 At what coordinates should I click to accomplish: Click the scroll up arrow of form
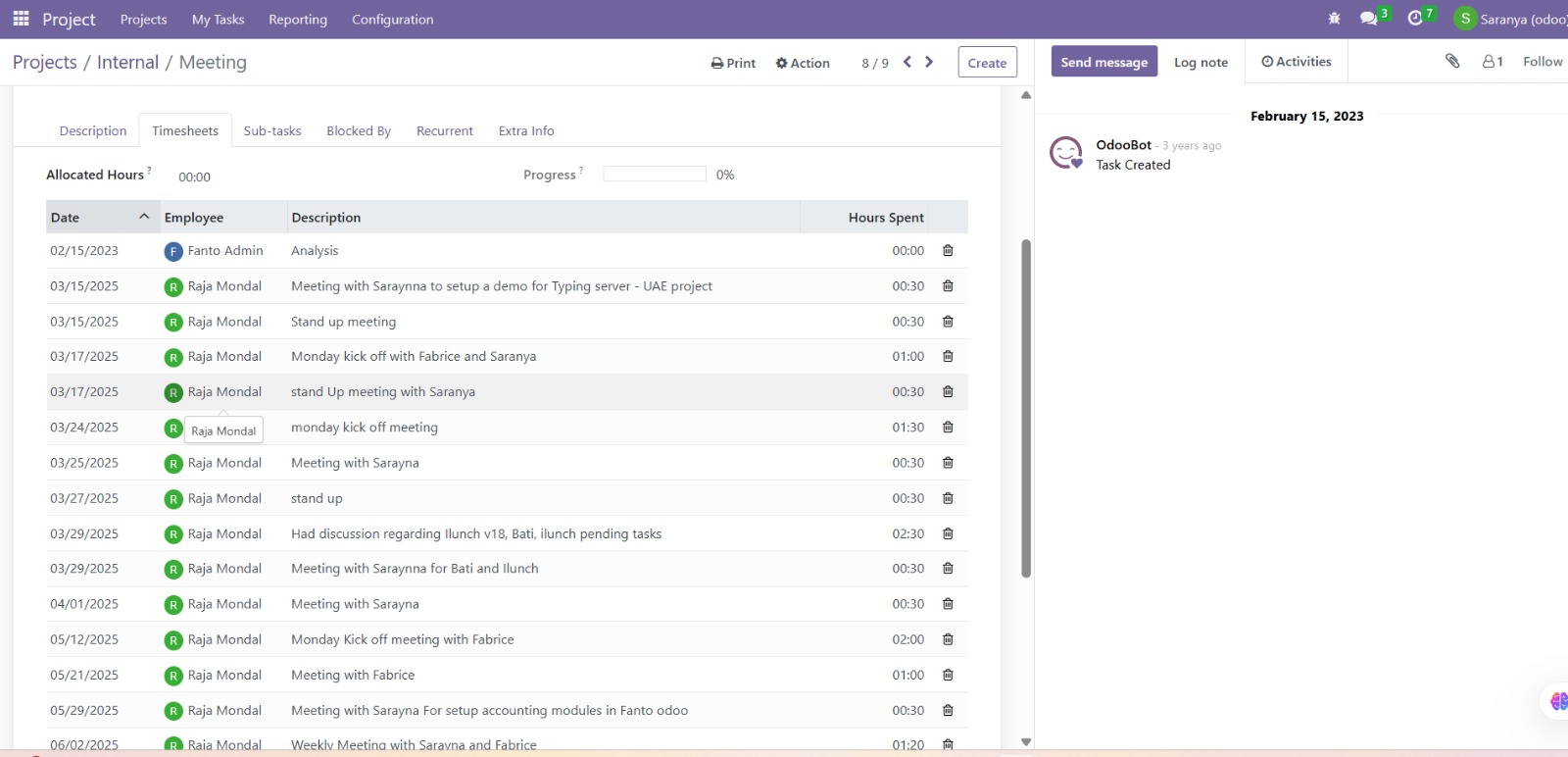point(1026,95)
